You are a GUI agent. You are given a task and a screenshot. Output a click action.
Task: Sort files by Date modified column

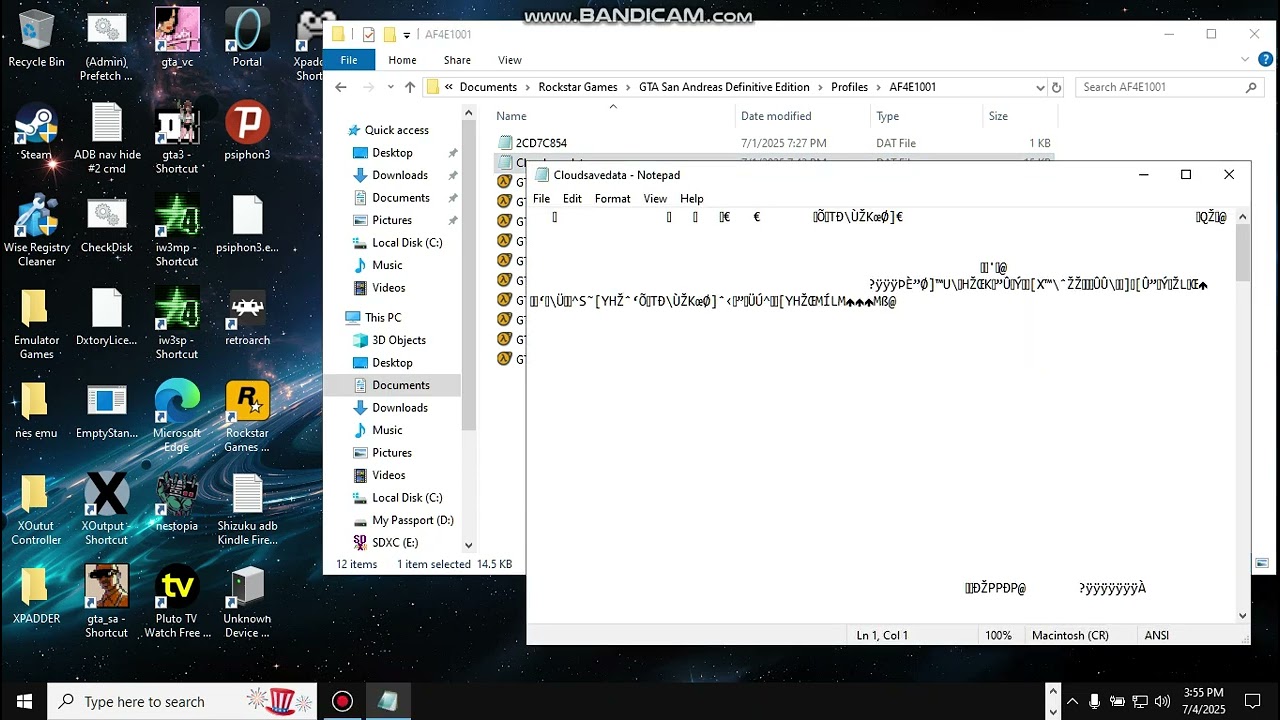[776, 116]
